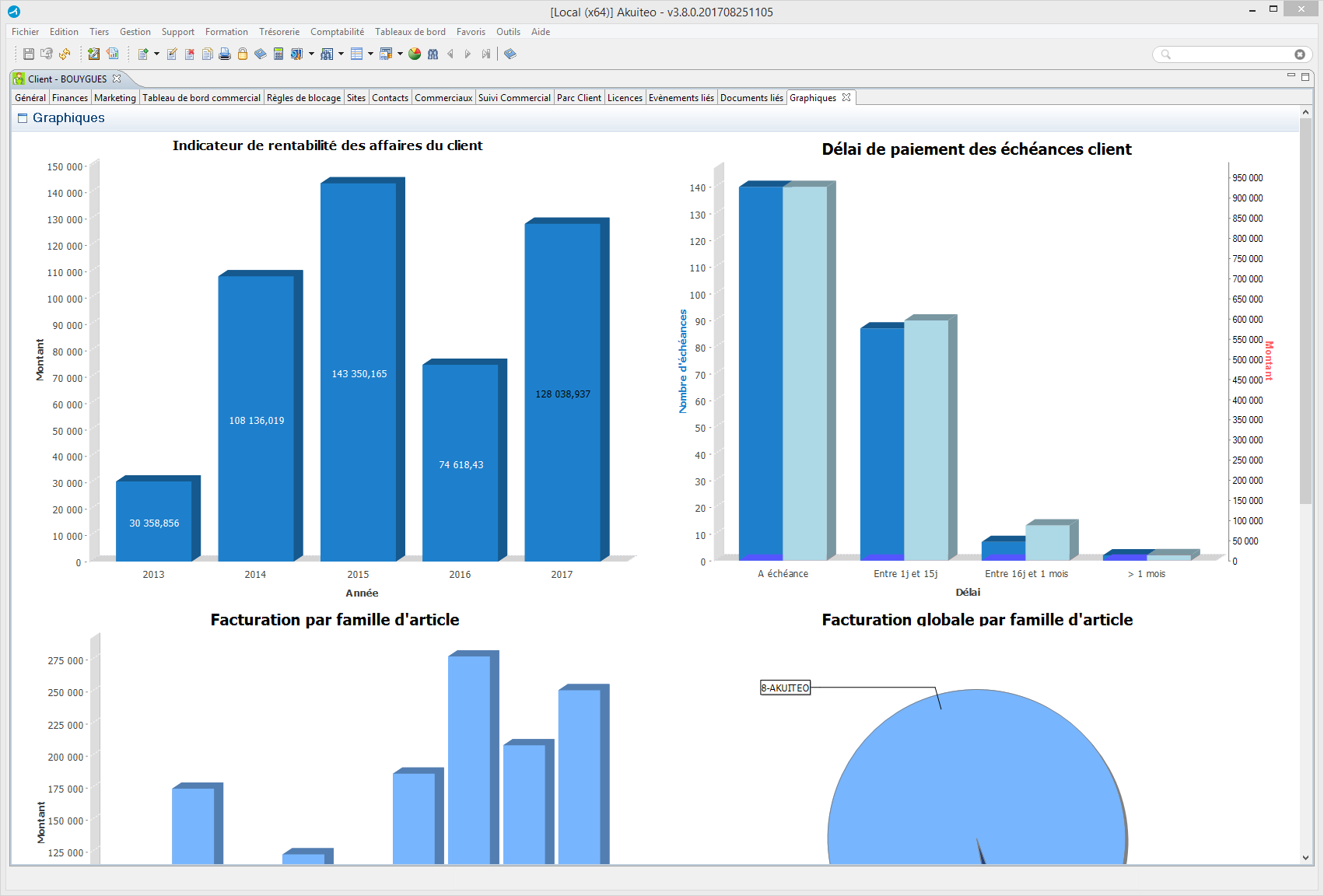Go to next record arrow

(468, 54)
